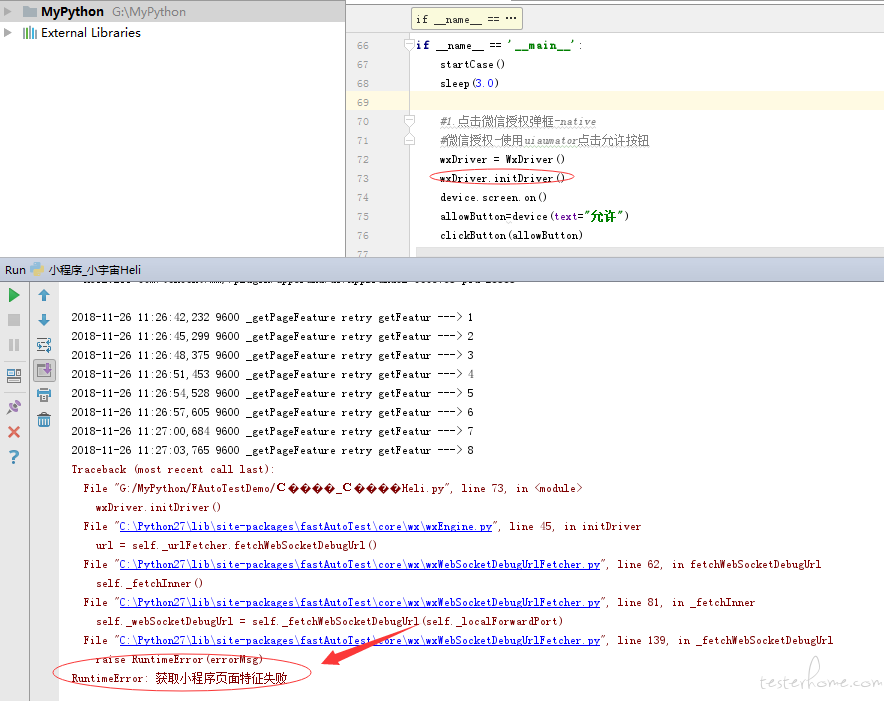
Task: Expand the MyPython project node arrow
Action: tap(7, 11)
